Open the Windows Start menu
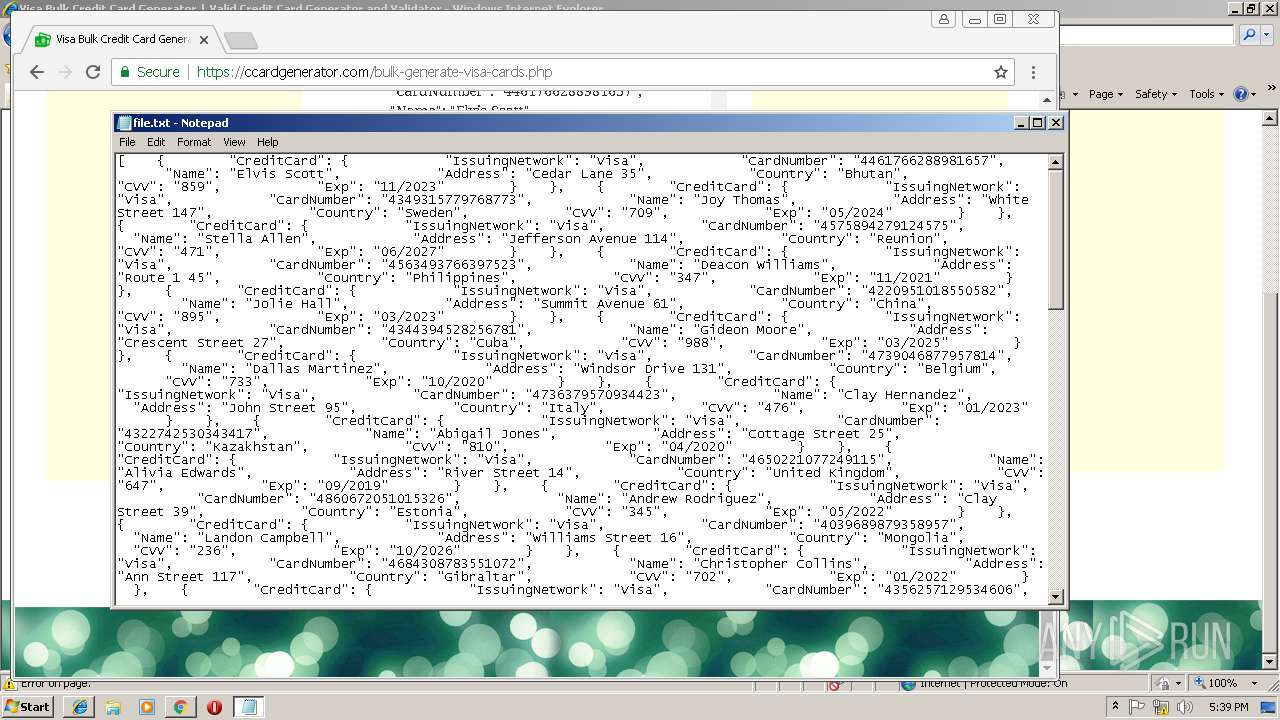Screen dimensions: 1280x720 [x=27, y=706]
